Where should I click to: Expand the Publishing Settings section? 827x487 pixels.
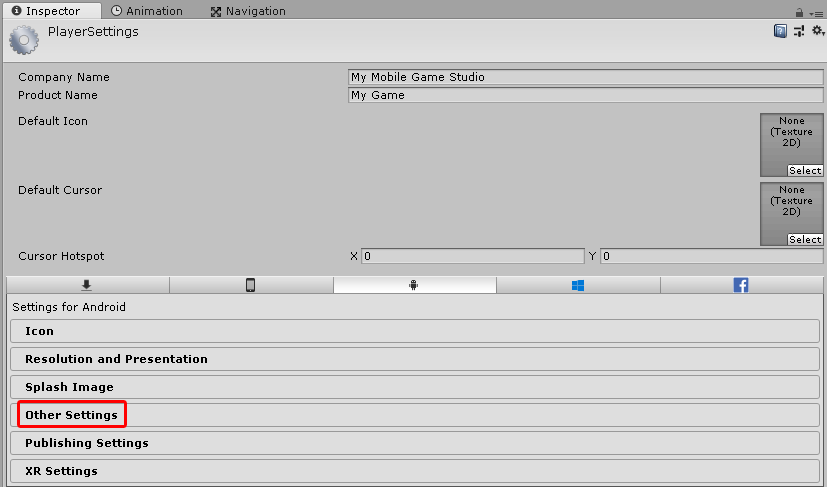pos(415,443)
